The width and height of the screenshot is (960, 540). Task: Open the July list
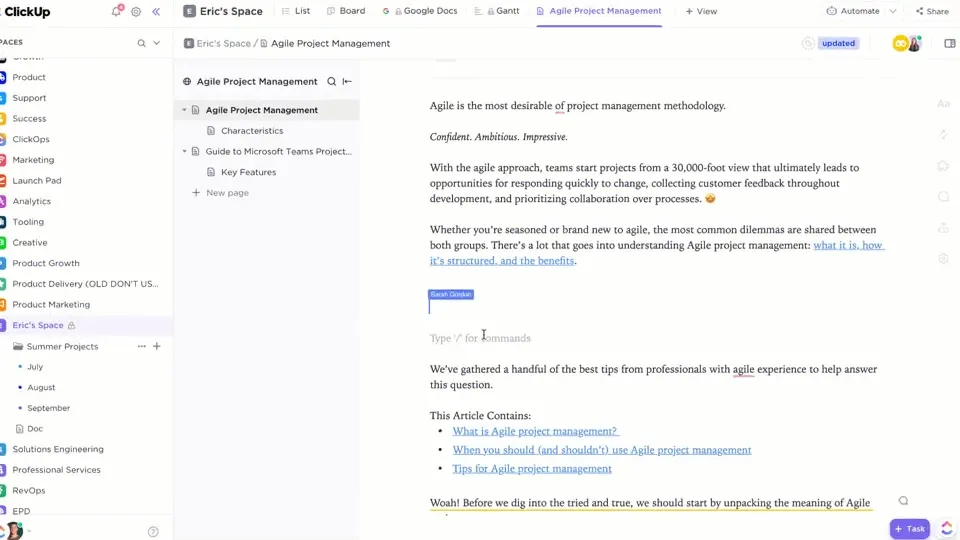click(x=35, y=367)
